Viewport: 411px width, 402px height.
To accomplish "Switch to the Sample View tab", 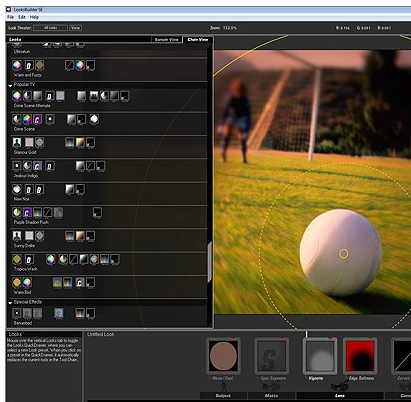I will (167, 39).
